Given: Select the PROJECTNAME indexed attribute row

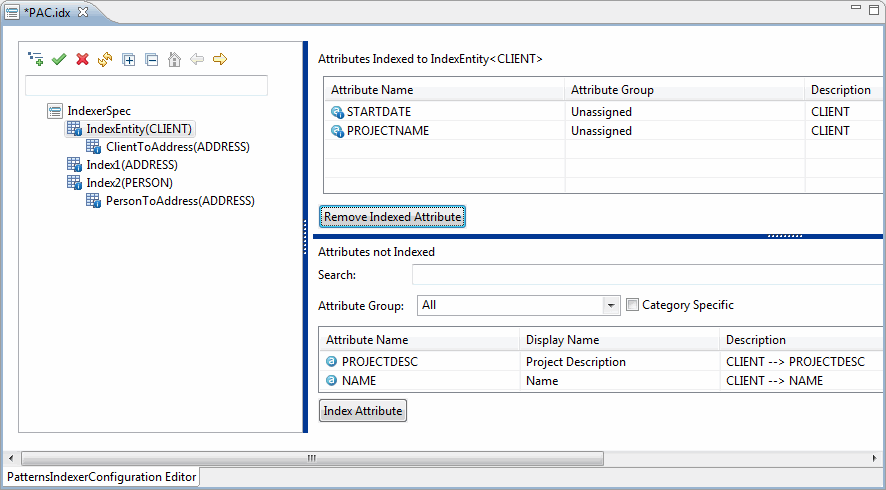Looking at the screenshot, I should (603, 131).
